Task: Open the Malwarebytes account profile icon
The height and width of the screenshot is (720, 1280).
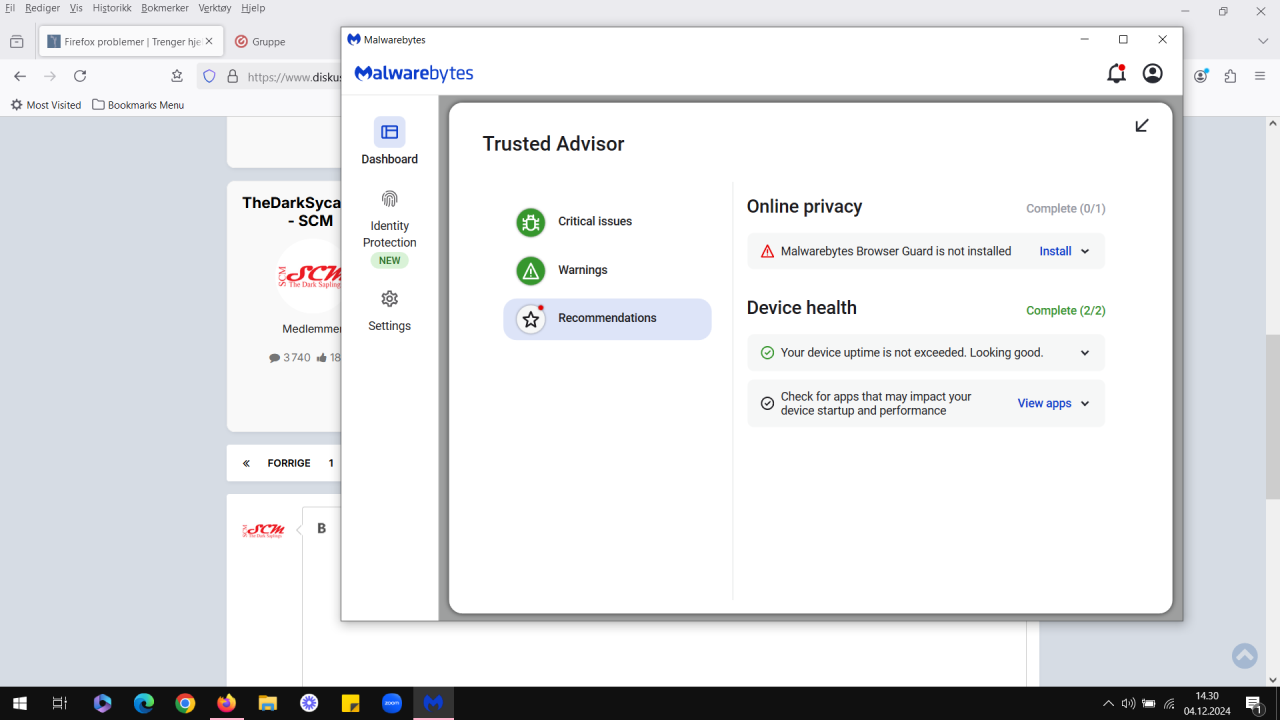Action: coord(1152,74)
